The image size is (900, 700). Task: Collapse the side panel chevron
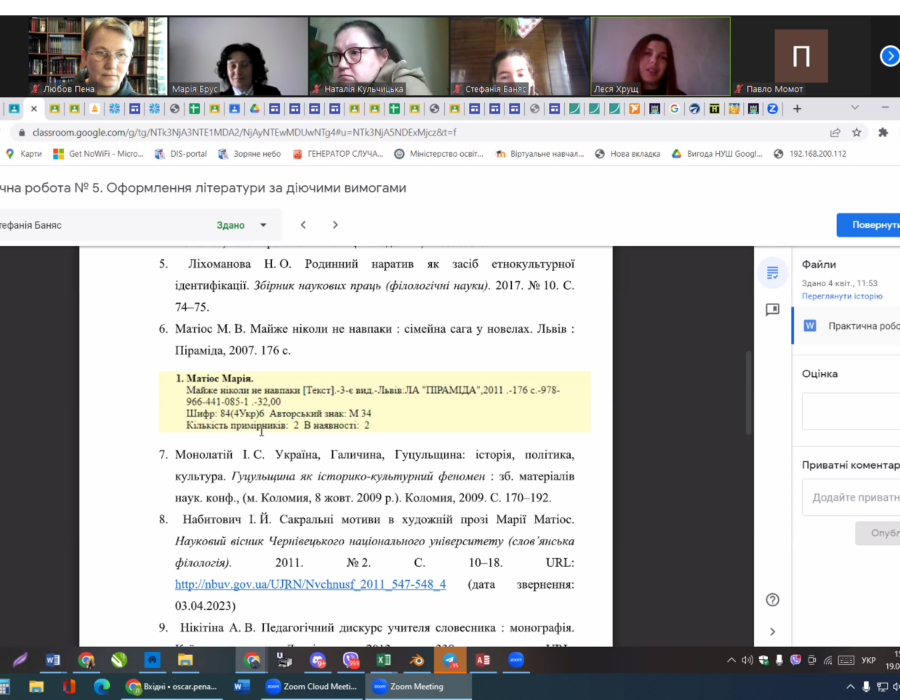coord(772,632)
